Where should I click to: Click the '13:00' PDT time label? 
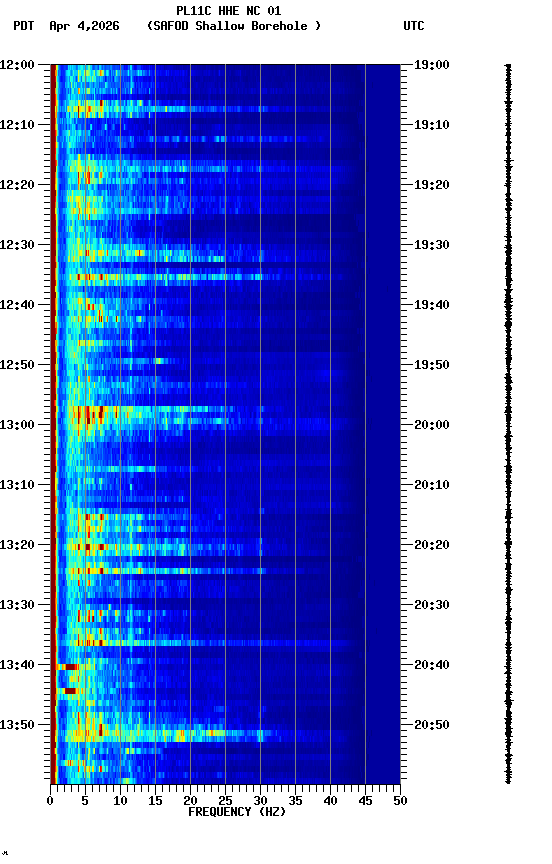(x=17, y=425)
